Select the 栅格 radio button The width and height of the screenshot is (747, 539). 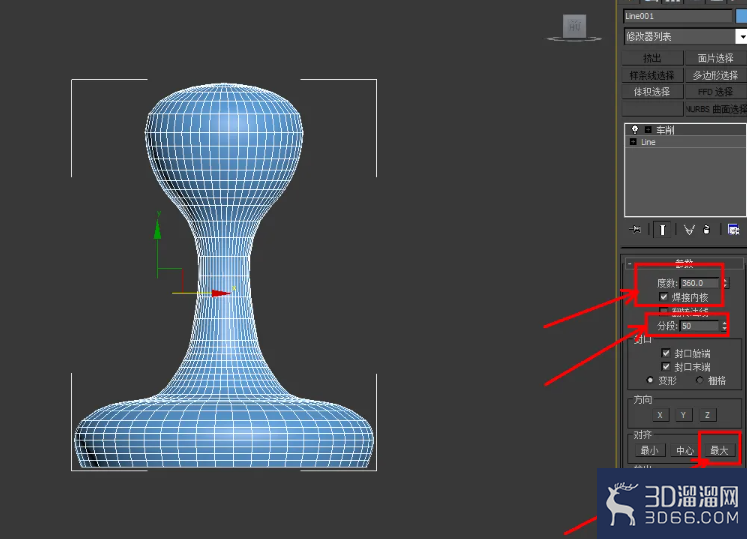pyautogui.click(x=699, y=380)
